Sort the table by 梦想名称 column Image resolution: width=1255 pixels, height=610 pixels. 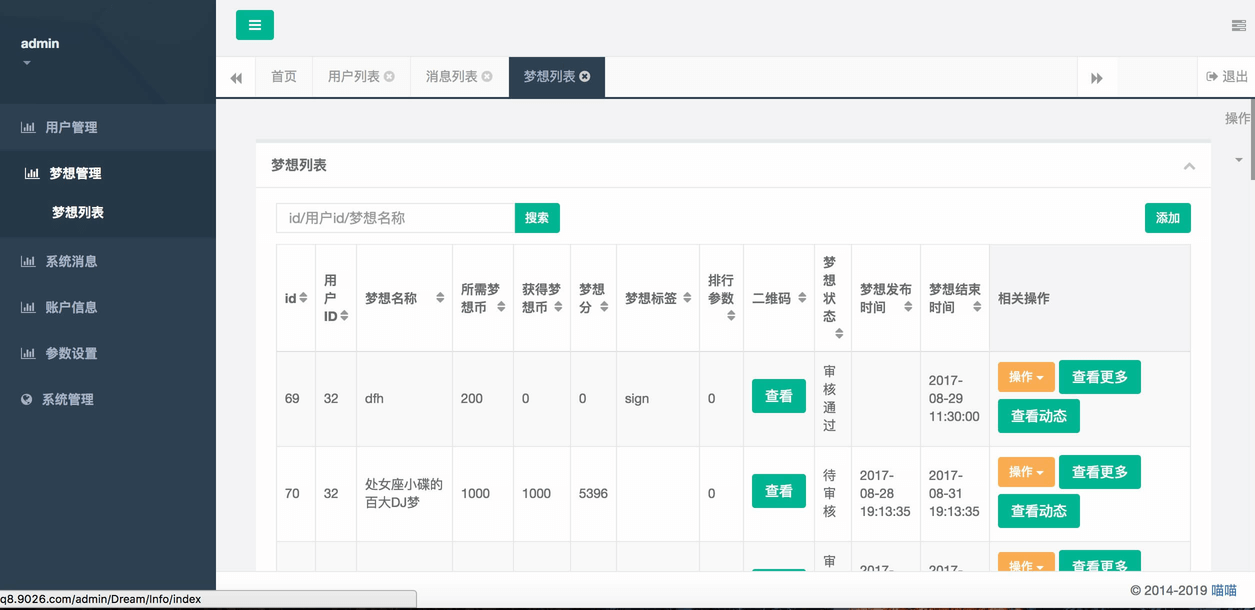[x=439, y=298]
